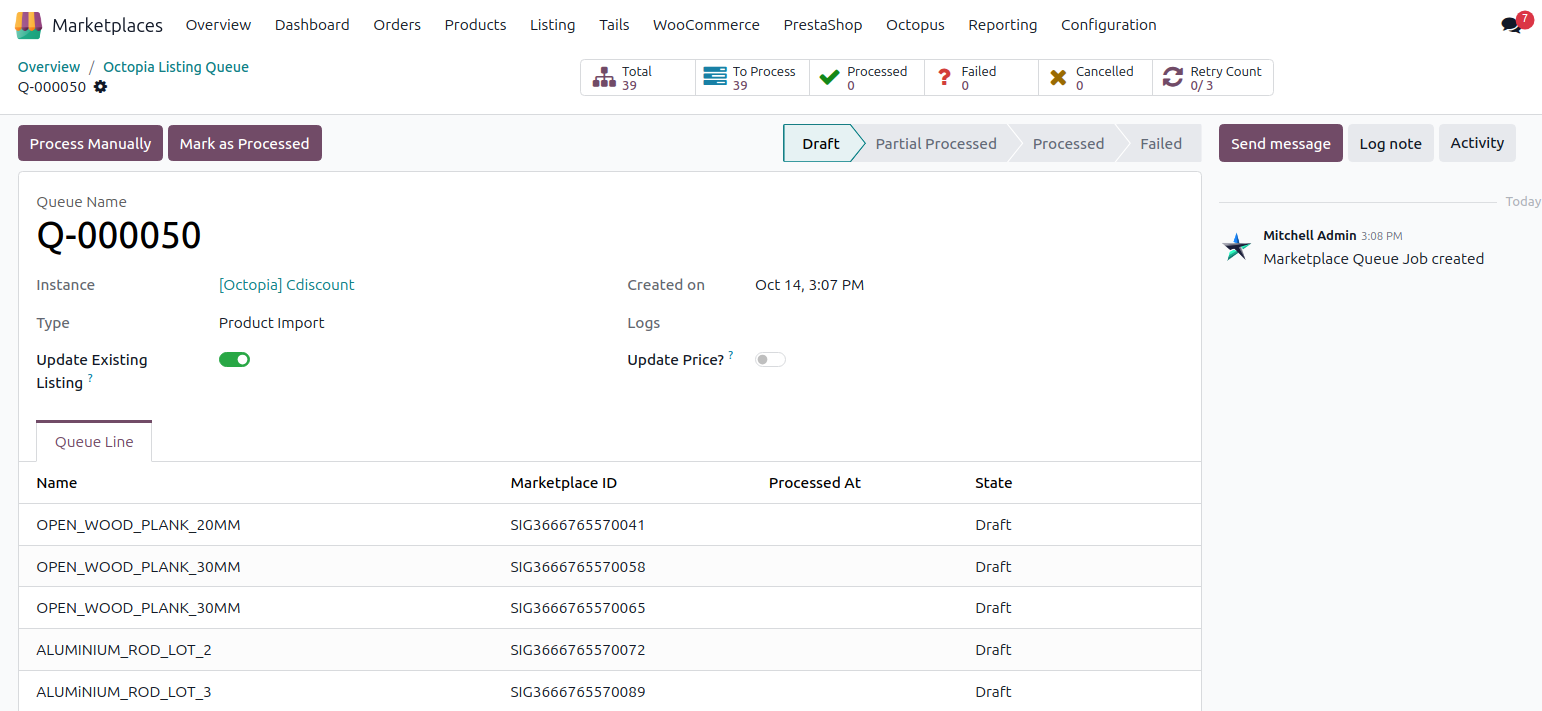Open the conversations chat bubble icon
The width and height of the screenshot is (1542, 711).
click(x=1511, y=25)
